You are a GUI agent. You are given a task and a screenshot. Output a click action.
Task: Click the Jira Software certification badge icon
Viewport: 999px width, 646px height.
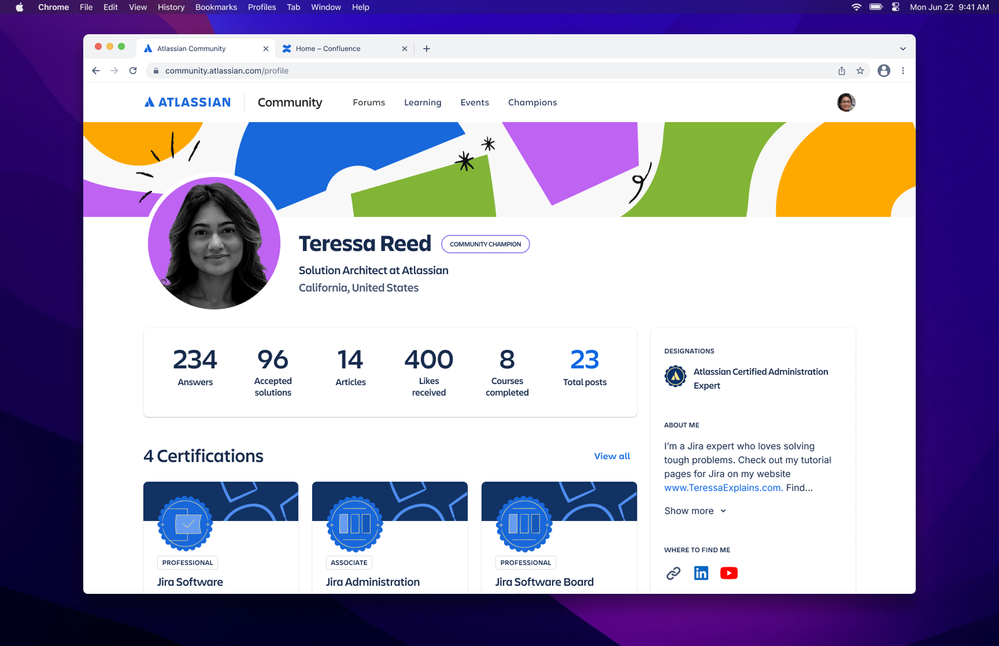pyautogui.click(x=185, y=524)
